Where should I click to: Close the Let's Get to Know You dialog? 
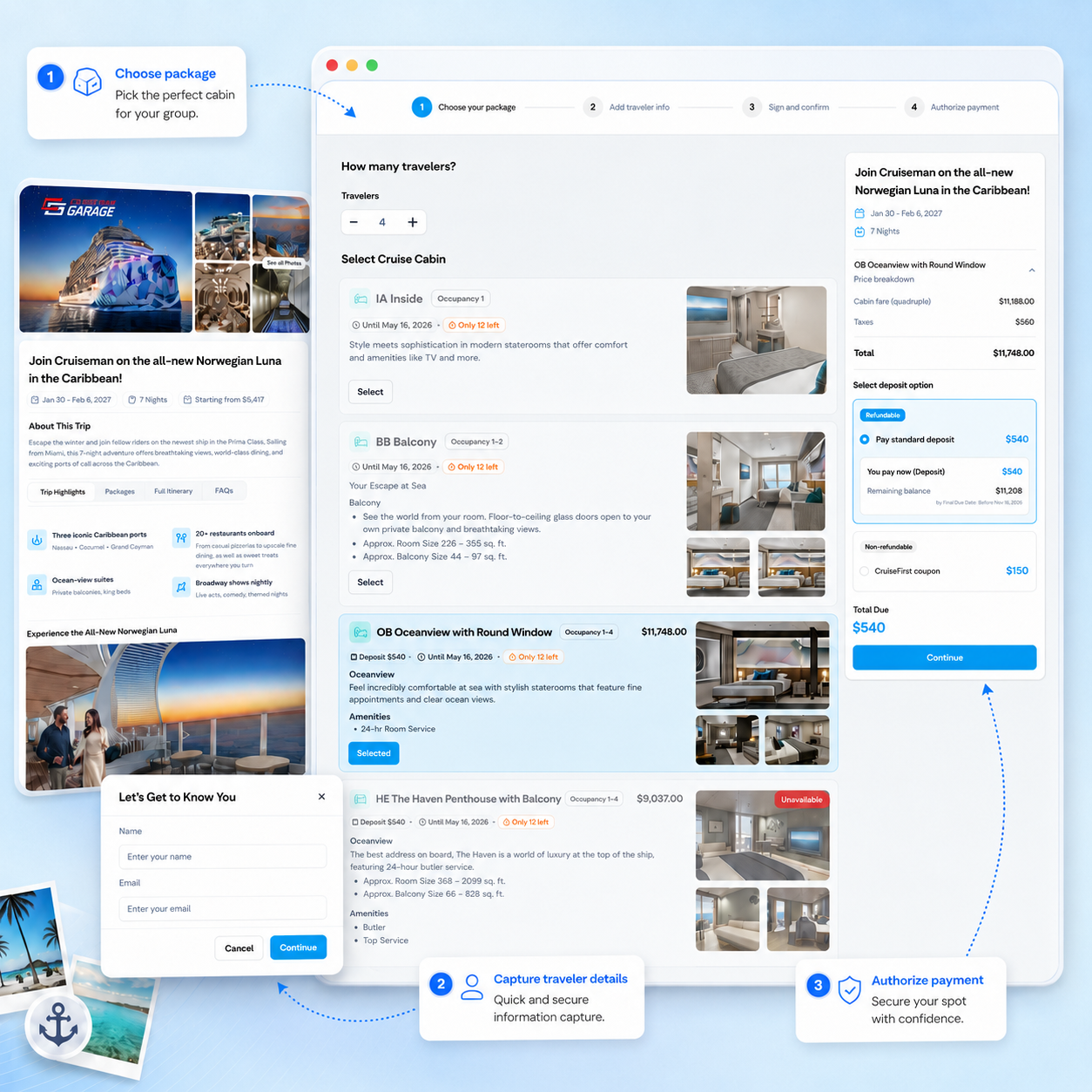pyautogui.click(x=321, y=797)
